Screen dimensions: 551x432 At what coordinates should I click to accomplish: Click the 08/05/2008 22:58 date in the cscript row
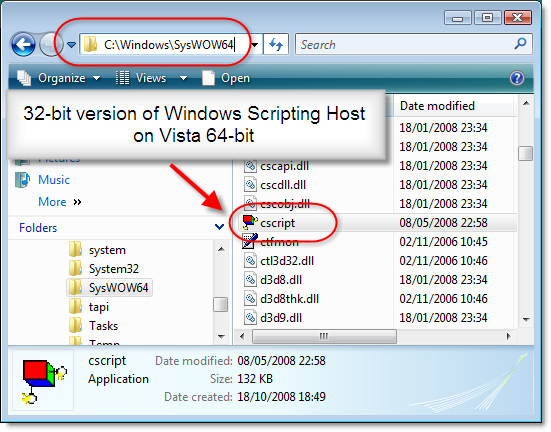point(443,223)
